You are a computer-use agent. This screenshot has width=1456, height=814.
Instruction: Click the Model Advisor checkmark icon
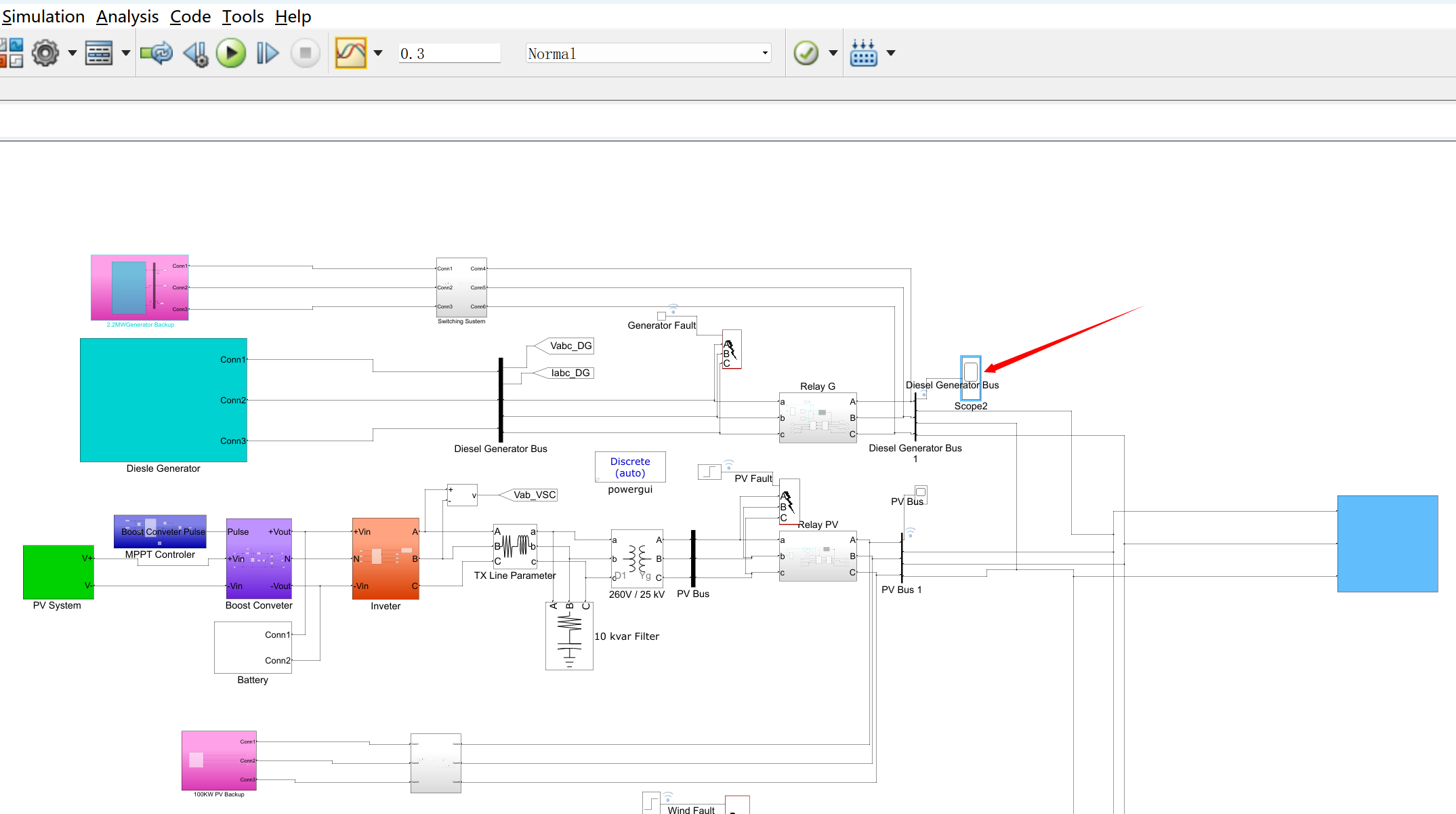point(806,53)
